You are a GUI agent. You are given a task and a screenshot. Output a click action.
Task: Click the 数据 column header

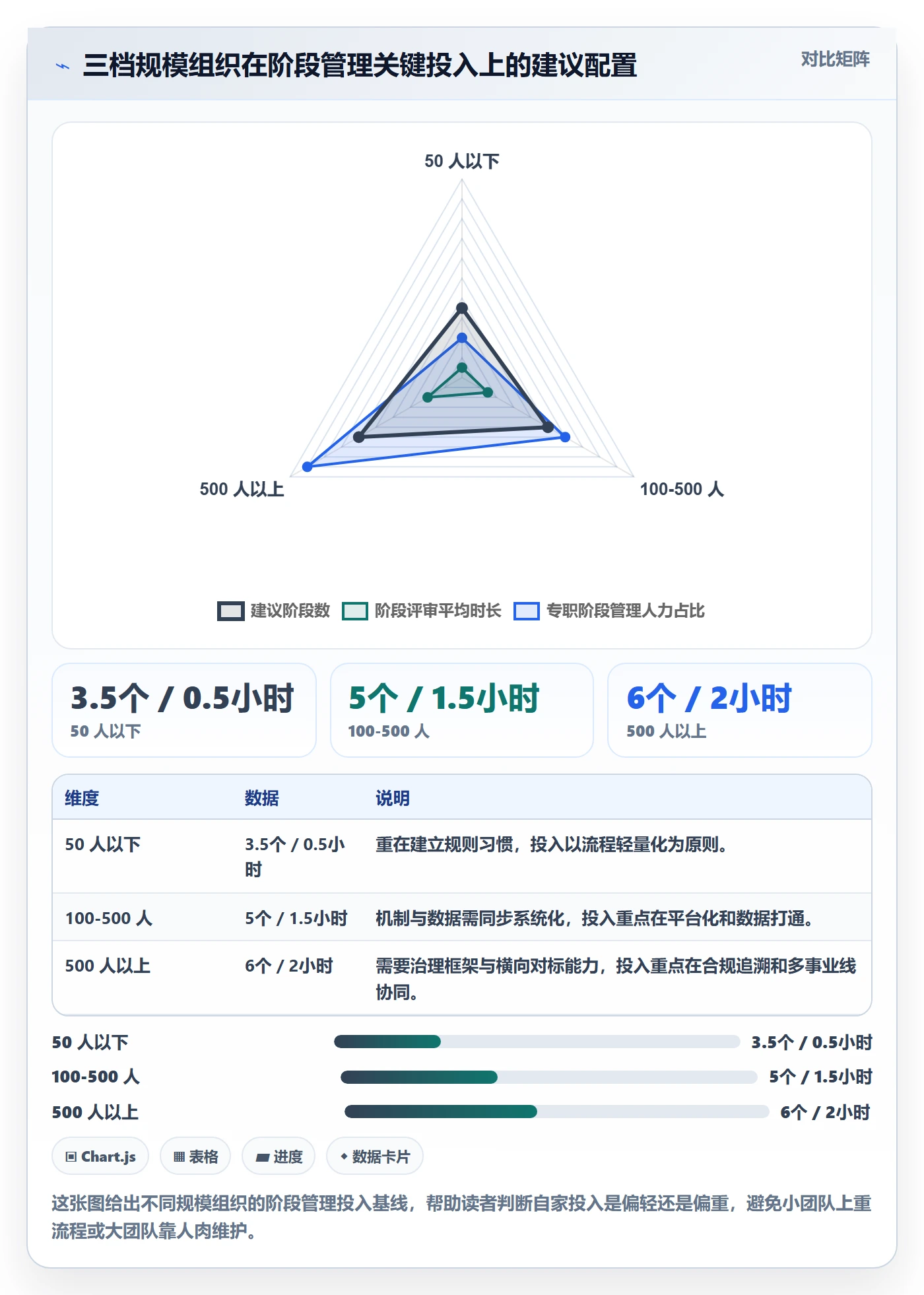coord(262,798)
